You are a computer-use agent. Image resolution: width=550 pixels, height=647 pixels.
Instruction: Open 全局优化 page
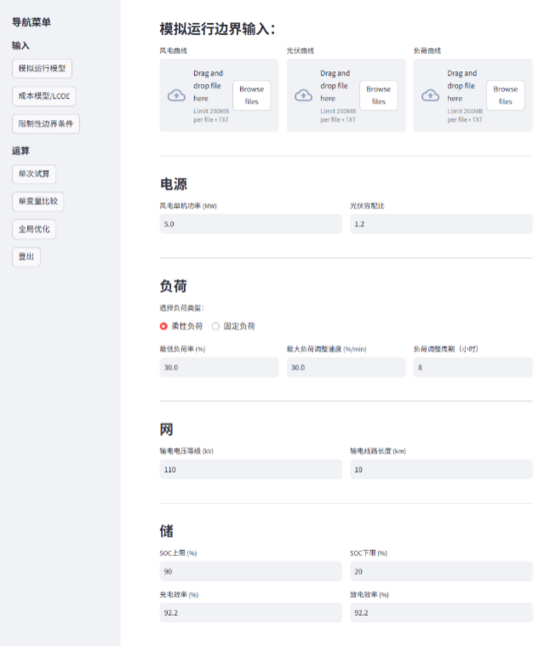pyautogui.click(x=34, y=229)
